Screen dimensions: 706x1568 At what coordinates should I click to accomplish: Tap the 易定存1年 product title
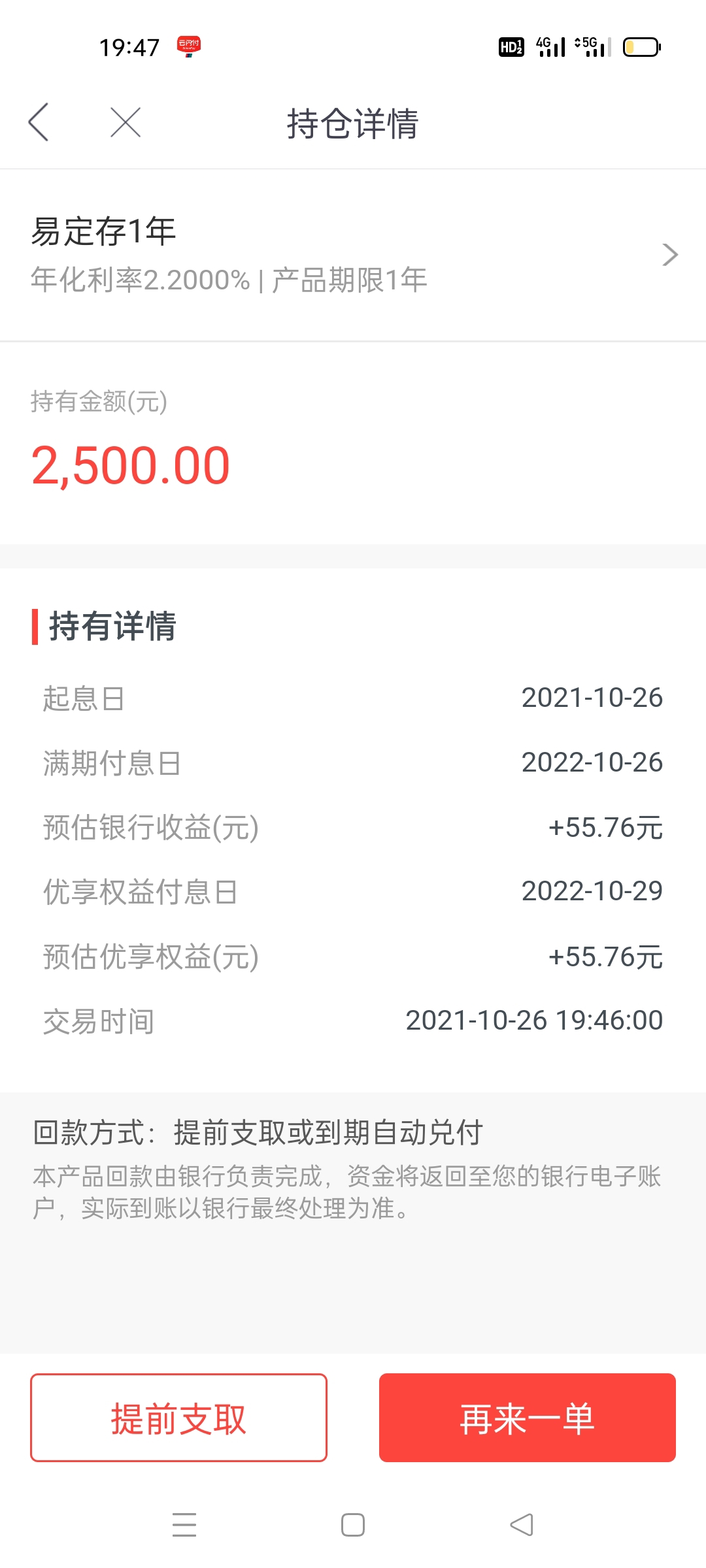pos(103,231)
